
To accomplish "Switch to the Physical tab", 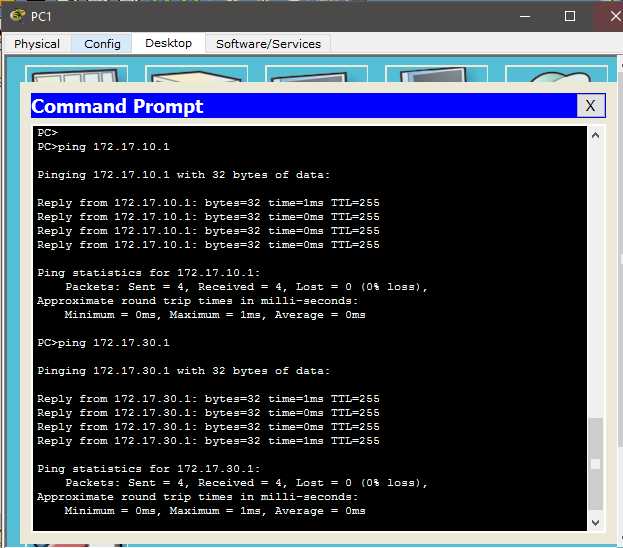I will pyautogui.click(x=37, y=43).
